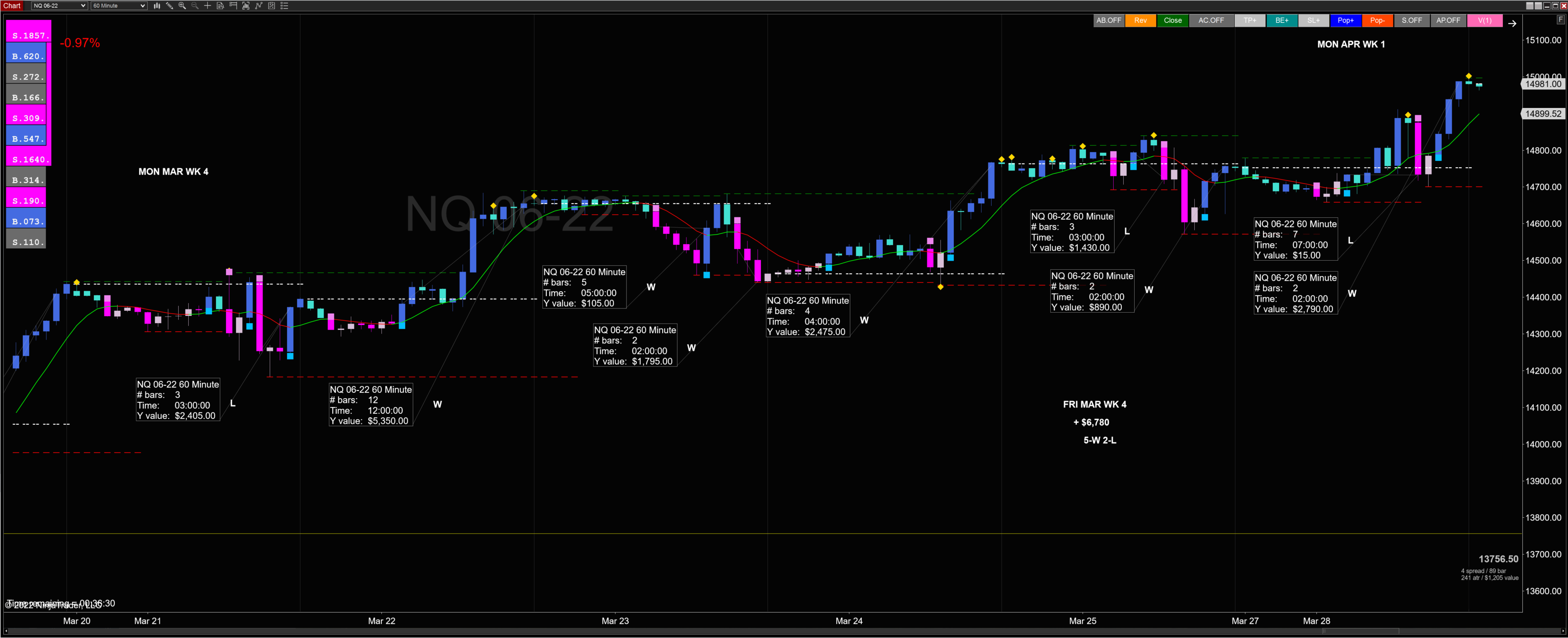Click the small F box at top right
Screen dimensions: 1568x638
[1560, 20]
